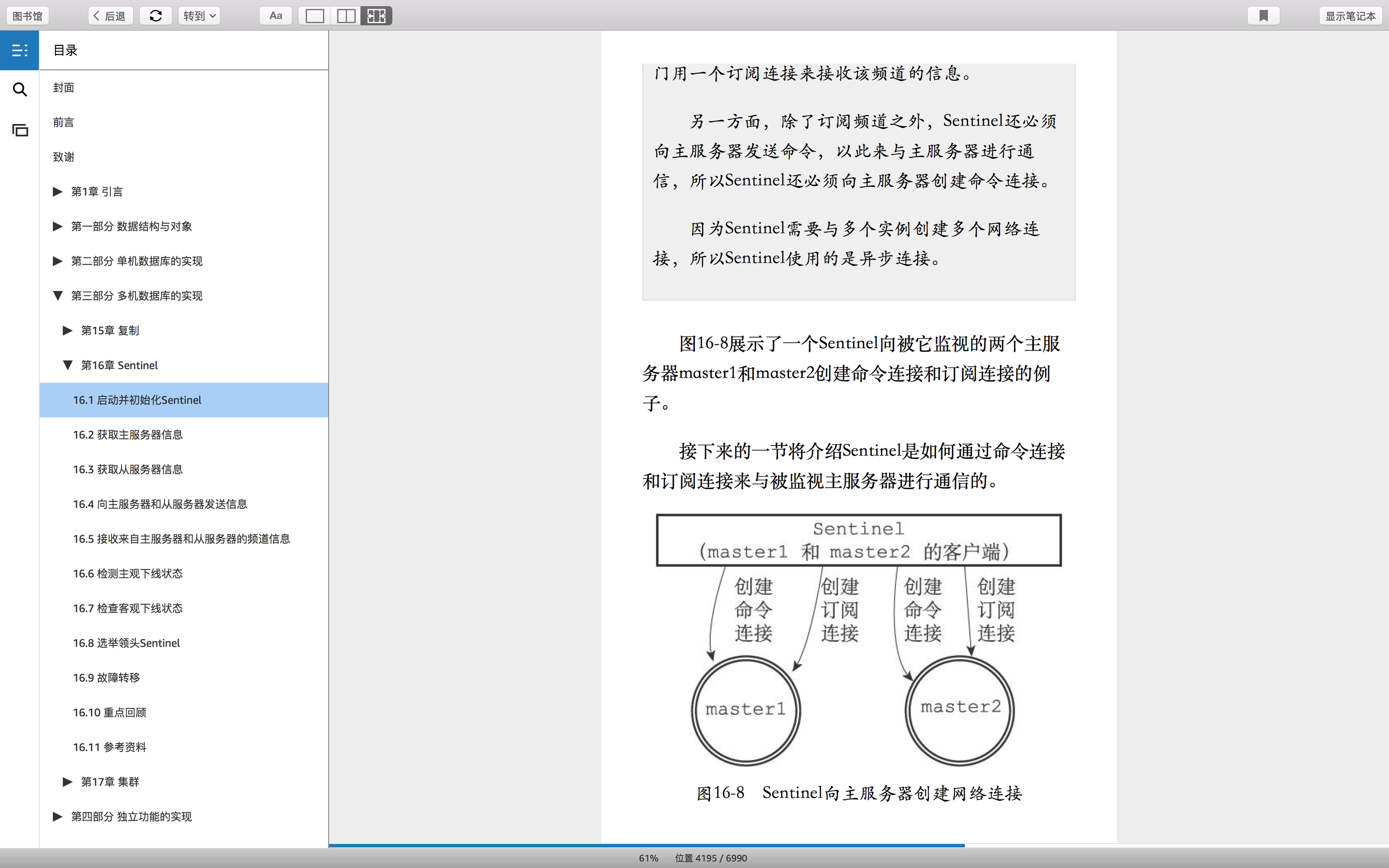
Task: Jump to 16.2 获取主服务器信息
Action: click(127, 434)
